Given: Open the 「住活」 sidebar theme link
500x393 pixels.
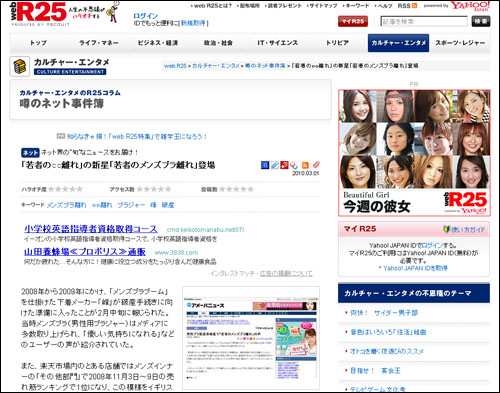Looking at the screenshot, I should click(388, 332).
